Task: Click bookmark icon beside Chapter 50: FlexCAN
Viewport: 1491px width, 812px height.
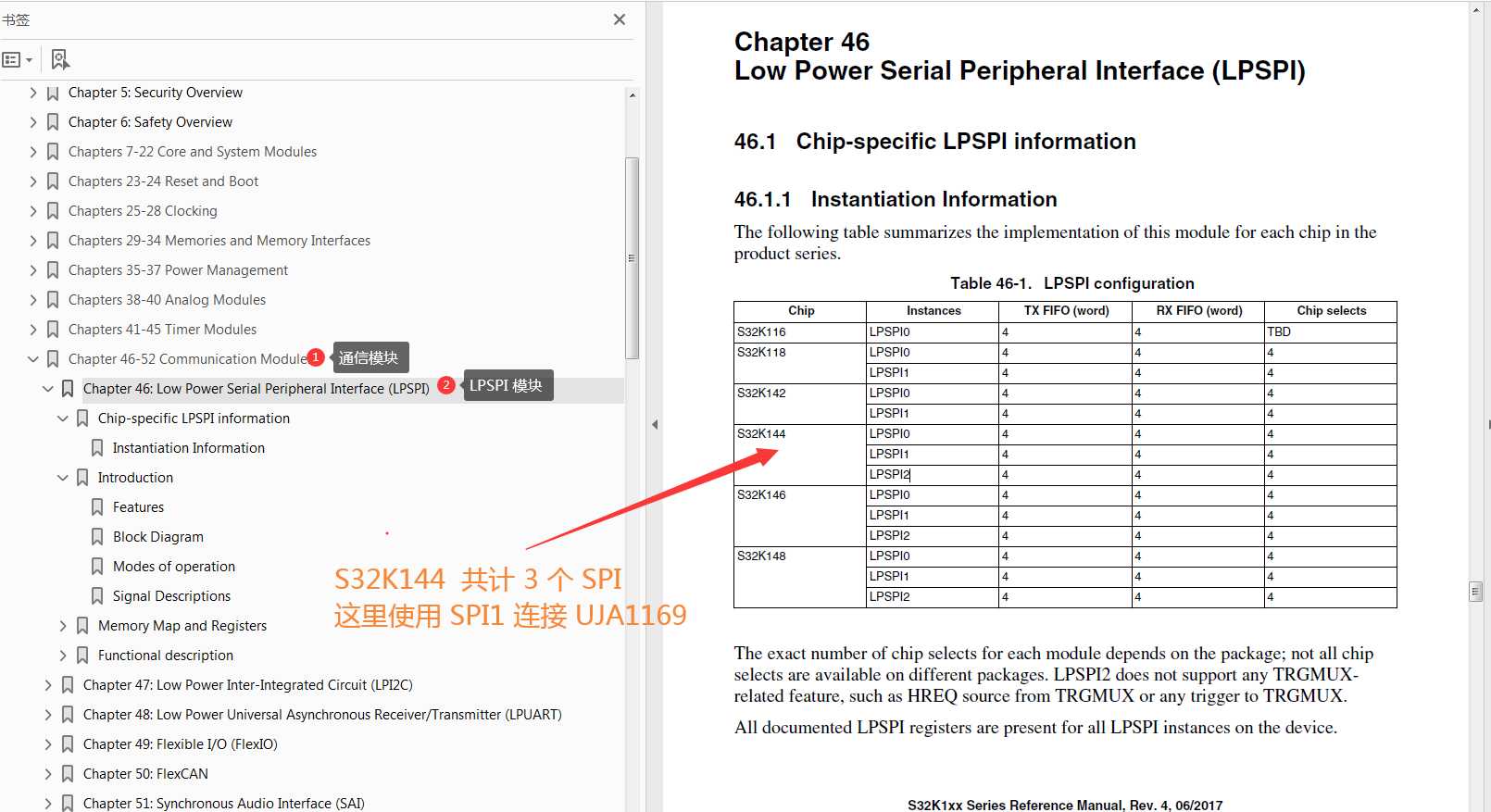Action: [x=68, y=774]
